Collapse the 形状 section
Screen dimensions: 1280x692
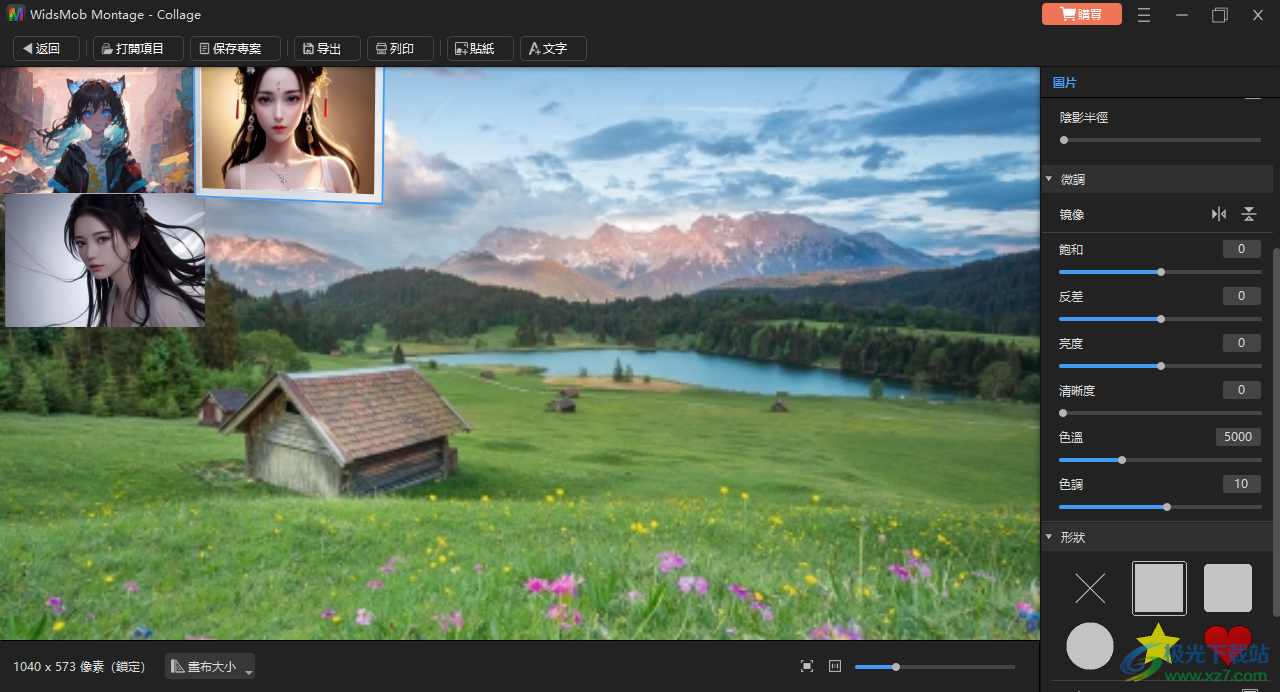(x=1049, y=537)
